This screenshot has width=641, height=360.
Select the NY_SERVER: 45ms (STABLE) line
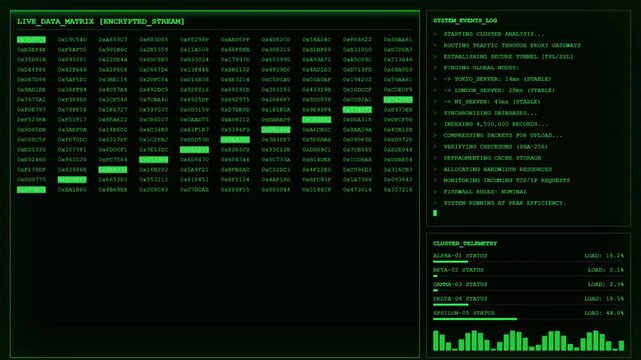(x=492, y=102)
